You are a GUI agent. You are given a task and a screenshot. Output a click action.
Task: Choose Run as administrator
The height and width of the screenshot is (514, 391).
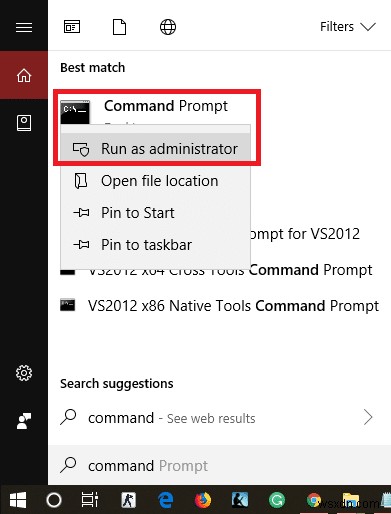point(155,149)
